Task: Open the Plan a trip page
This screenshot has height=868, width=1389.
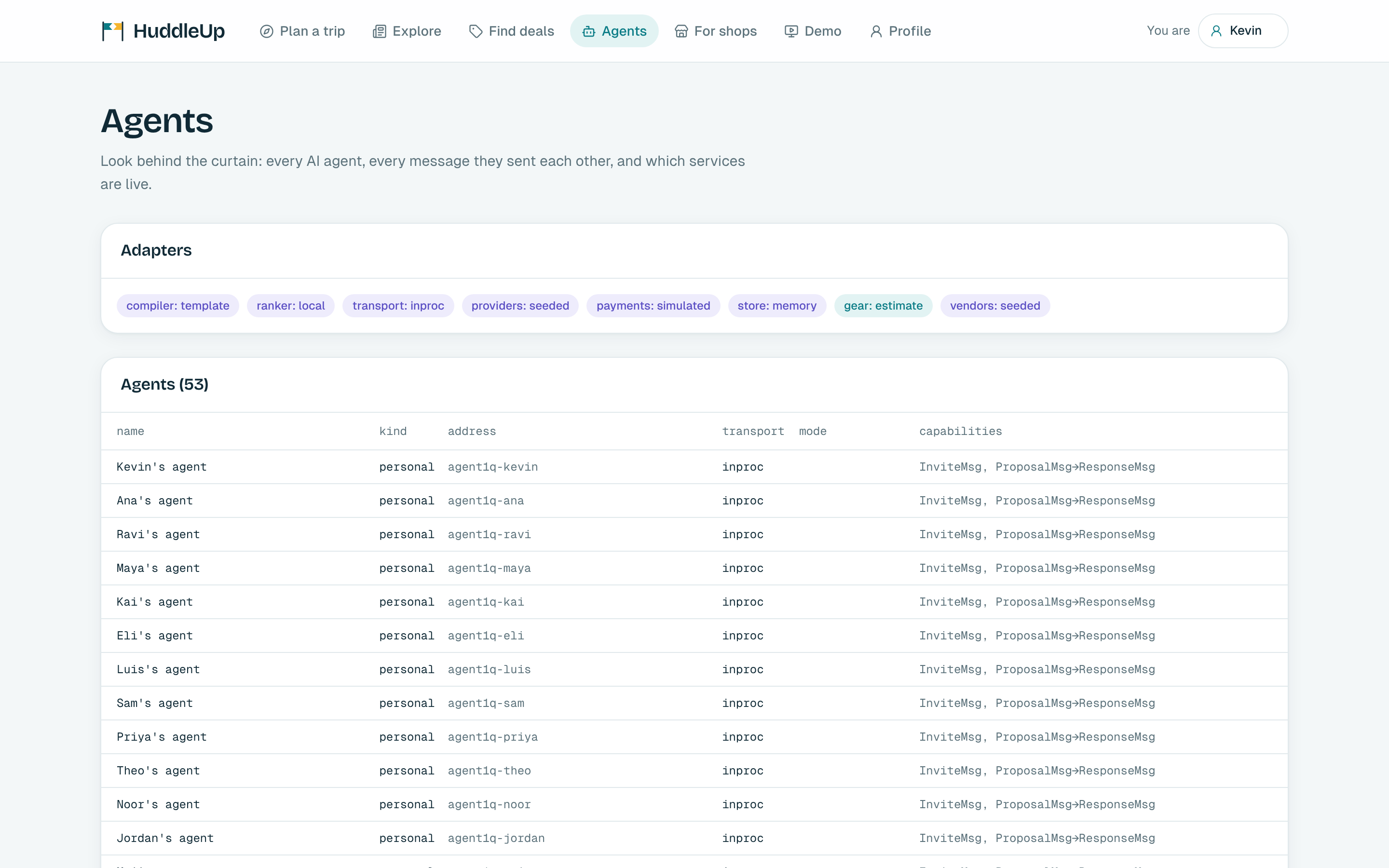Action: tap(302, 31)
